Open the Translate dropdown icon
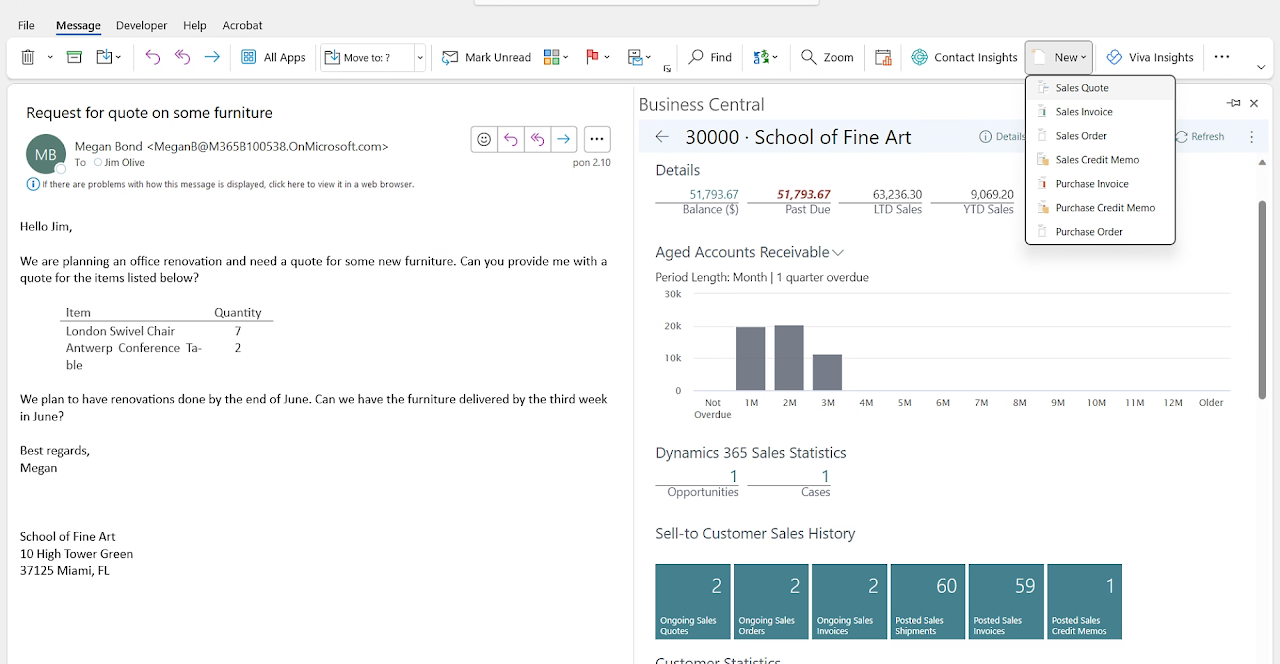The width and height of the screenshot is (1280, 664). tap(765, 57)
